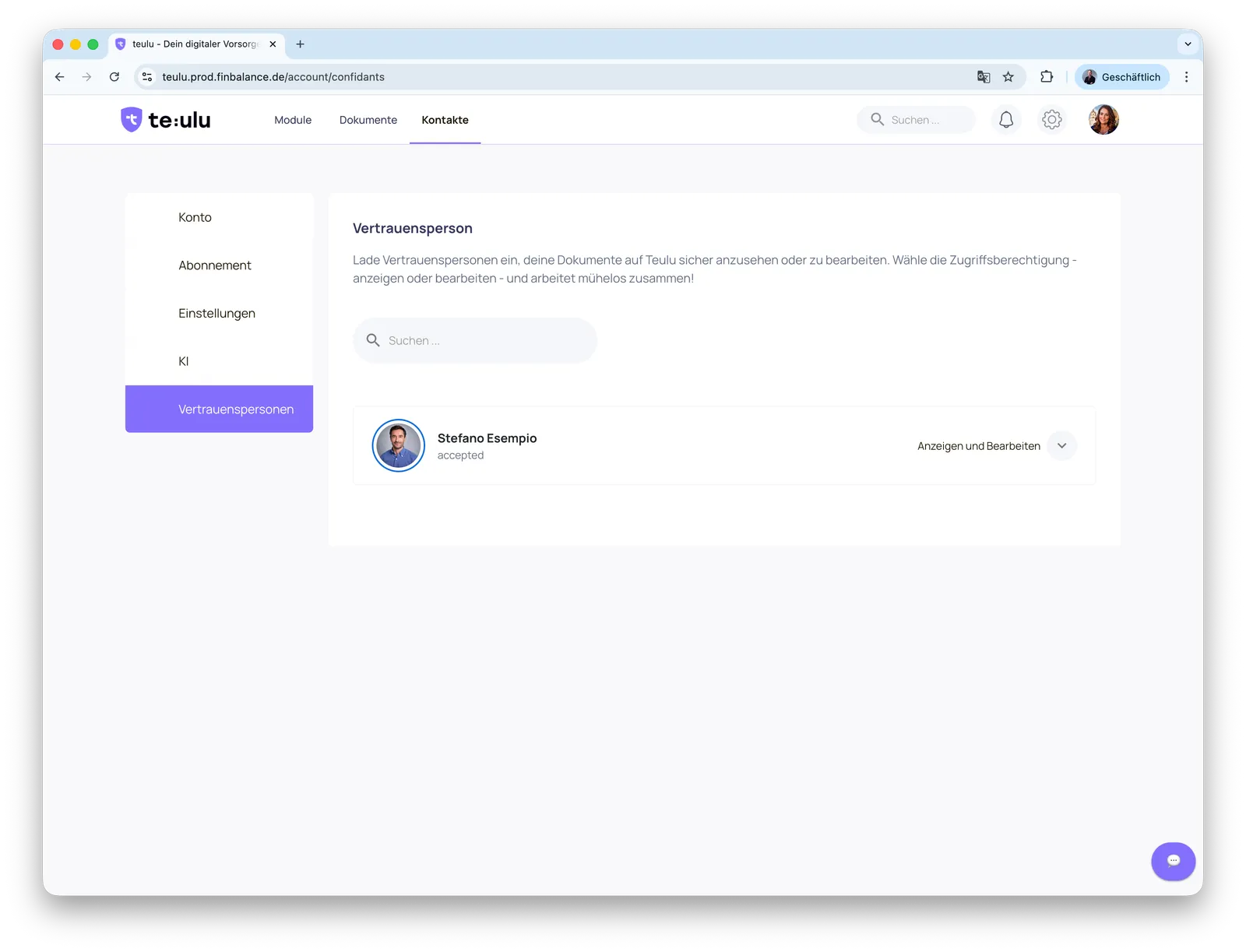Click the Vertrauensperson heading
The height and width of the screenshot is (952, 1246).
pyautogui.click(x=413, y=228)
